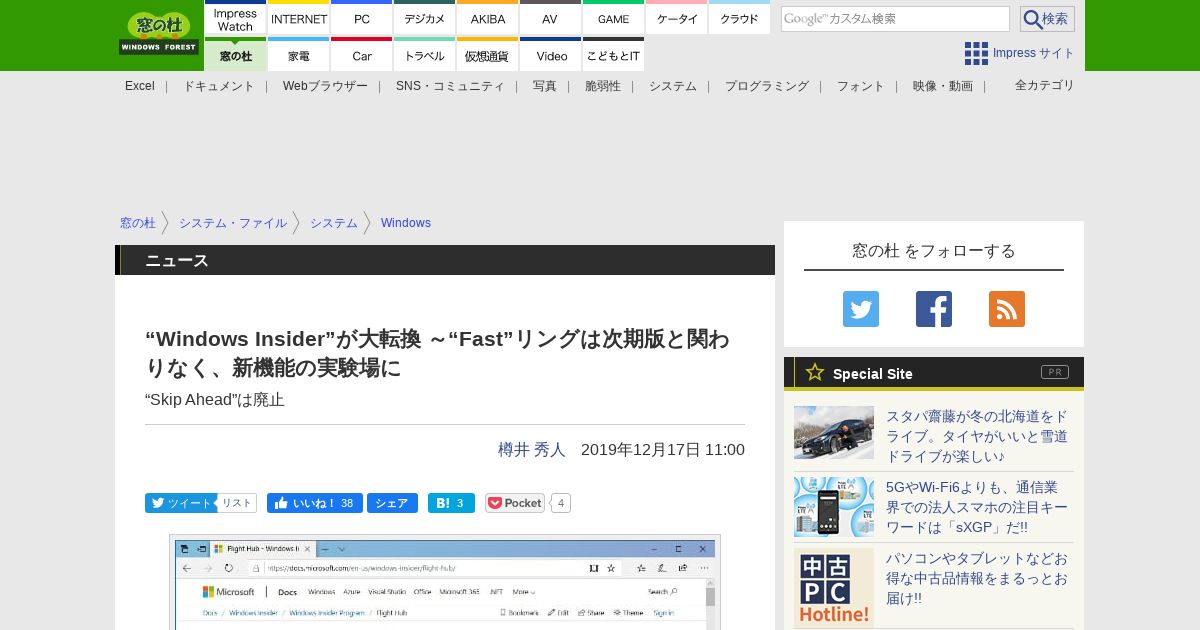Click the 検索 search button
This screenshot has height=630, width=1200.
tap(1047, 19)
